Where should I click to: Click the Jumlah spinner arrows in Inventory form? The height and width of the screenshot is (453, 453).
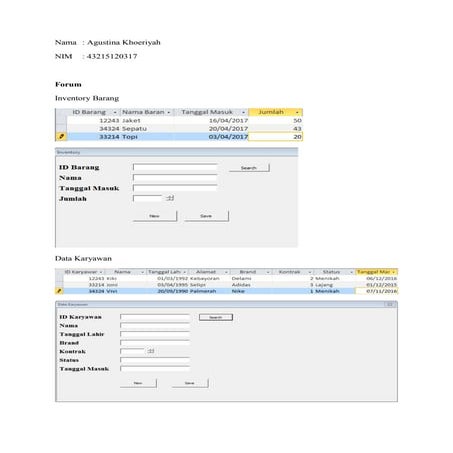(170, 198)
